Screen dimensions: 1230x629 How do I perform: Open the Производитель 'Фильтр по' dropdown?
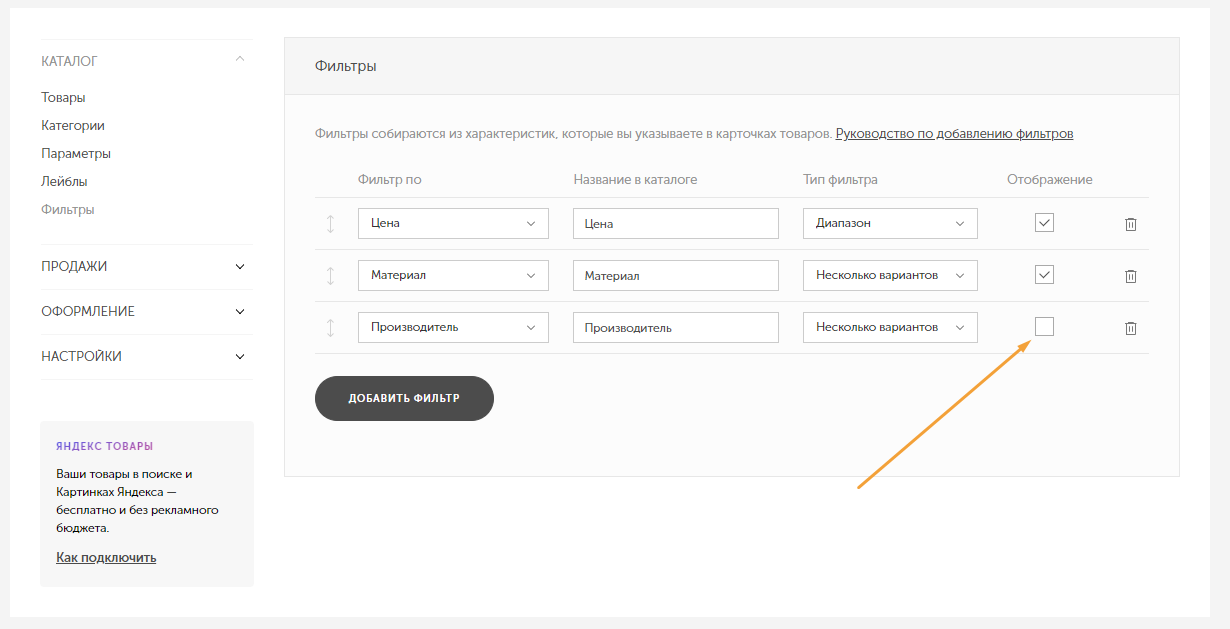pos(453,327)
